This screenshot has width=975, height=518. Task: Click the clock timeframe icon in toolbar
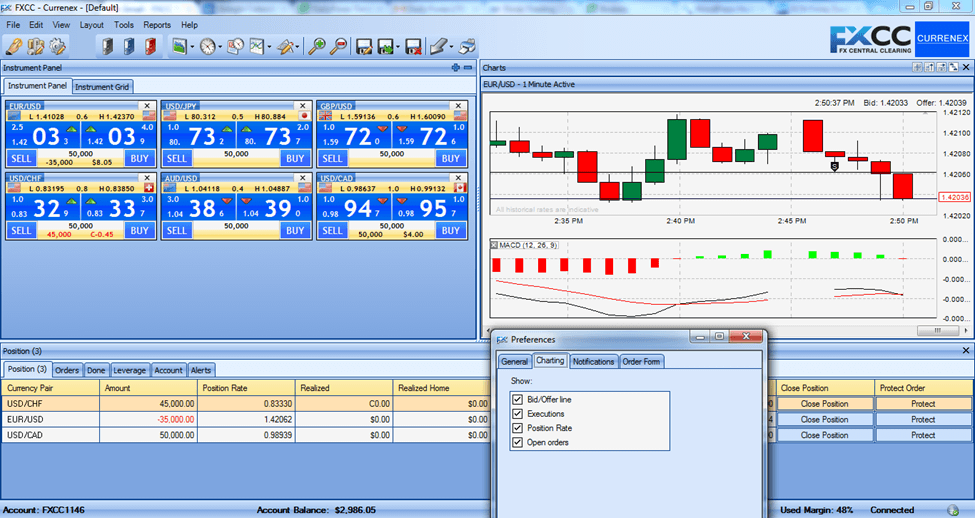click(208, 46)
